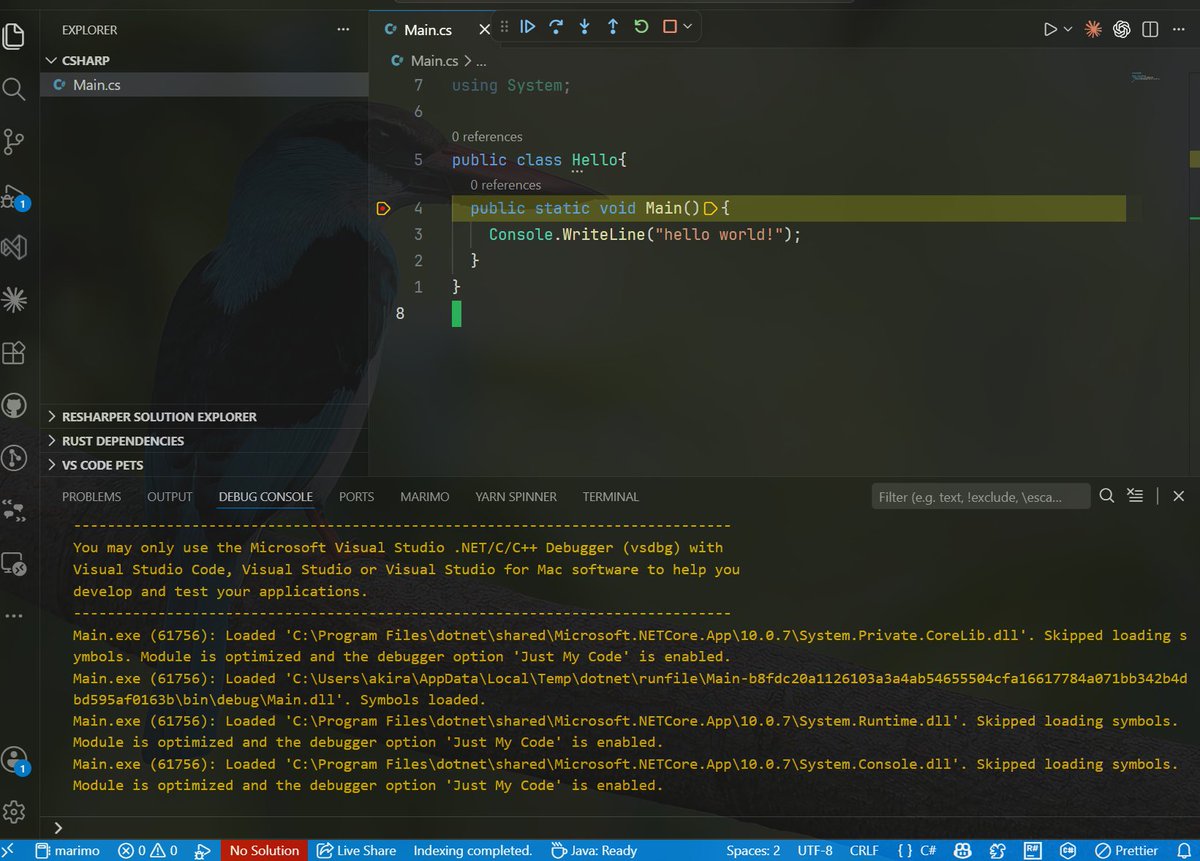Switch to the Output panel tab
Viewport: 1200px width, 861px height.
170,497
